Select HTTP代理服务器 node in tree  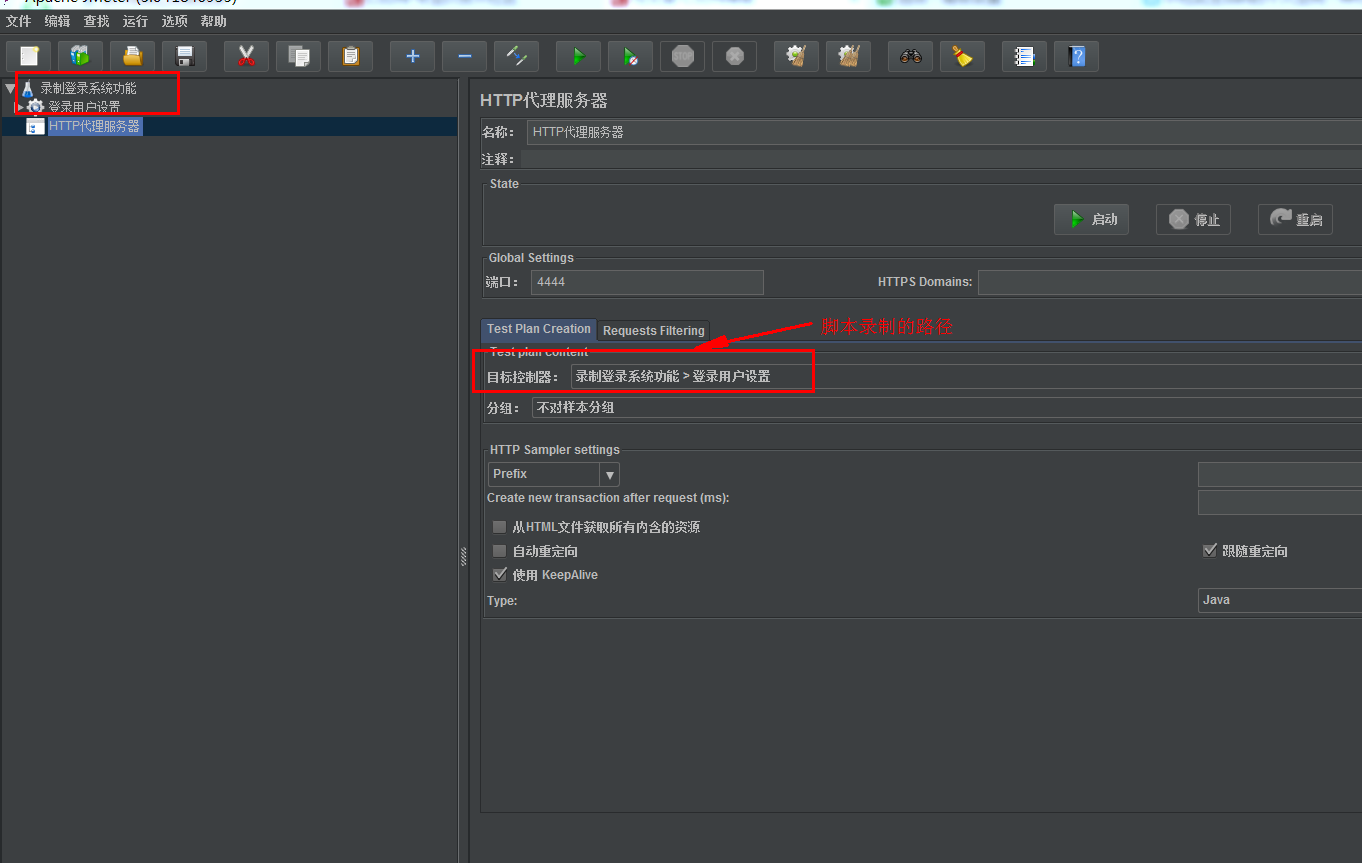tap(95, 126)
